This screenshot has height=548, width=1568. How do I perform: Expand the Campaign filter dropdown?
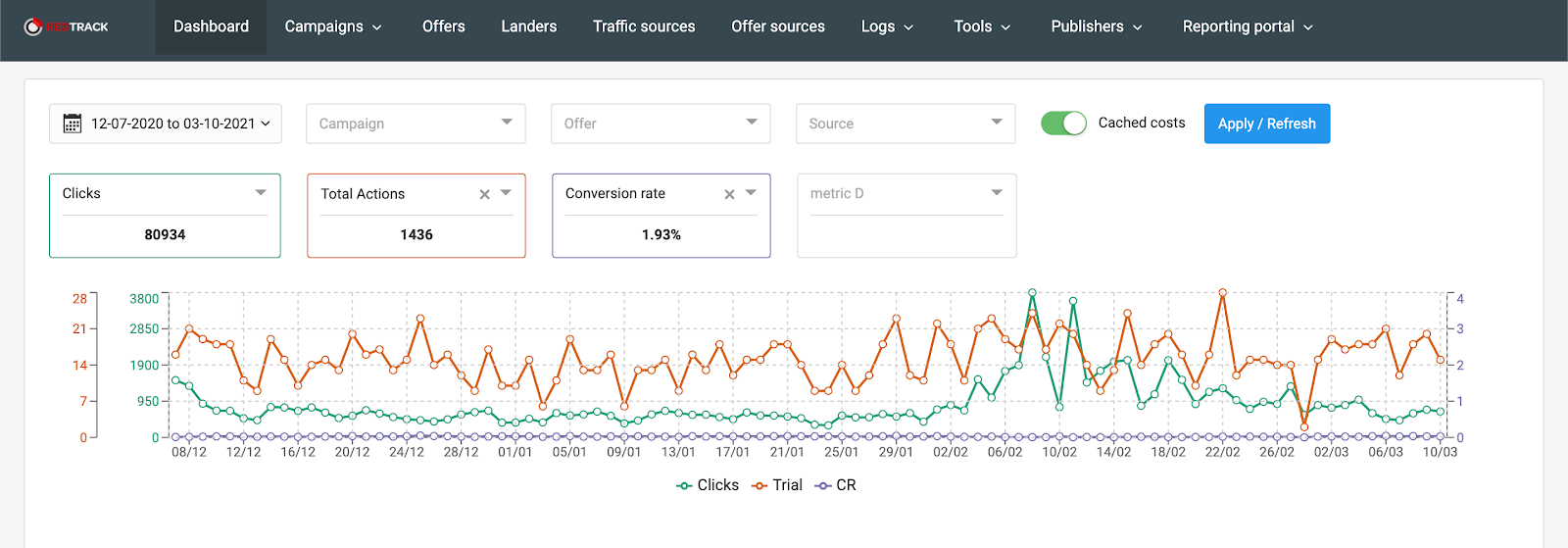[x=416, y=124]
